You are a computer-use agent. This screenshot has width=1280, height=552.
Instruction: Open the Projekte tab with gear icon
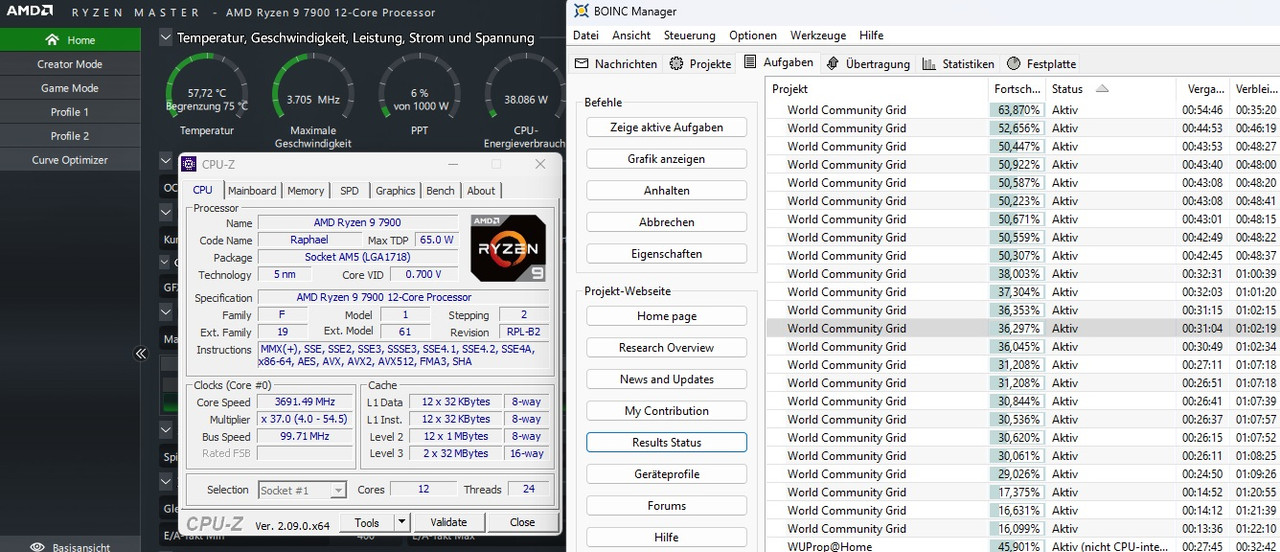[700, 63]
